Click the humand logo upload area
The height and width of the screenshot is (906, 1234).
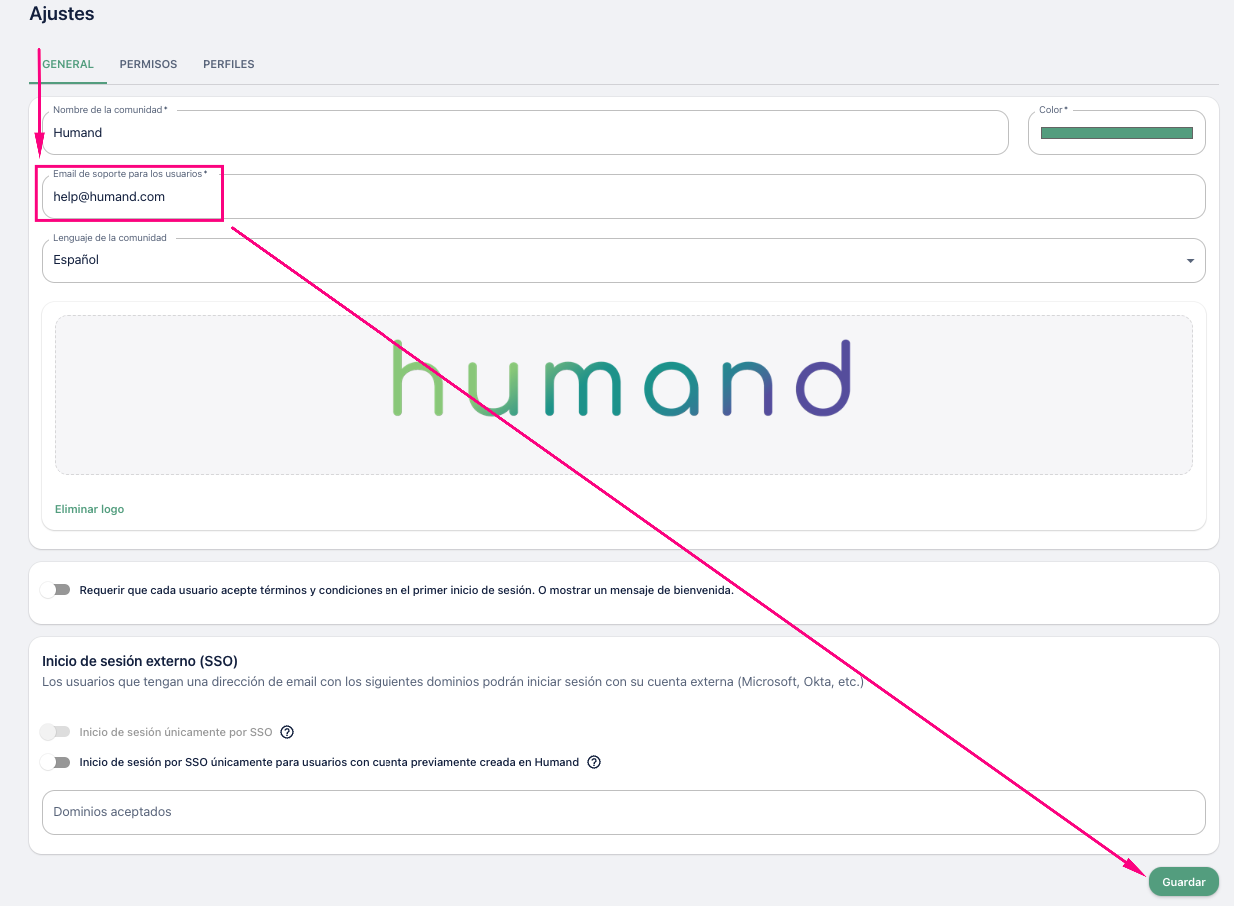click(624, 394)
